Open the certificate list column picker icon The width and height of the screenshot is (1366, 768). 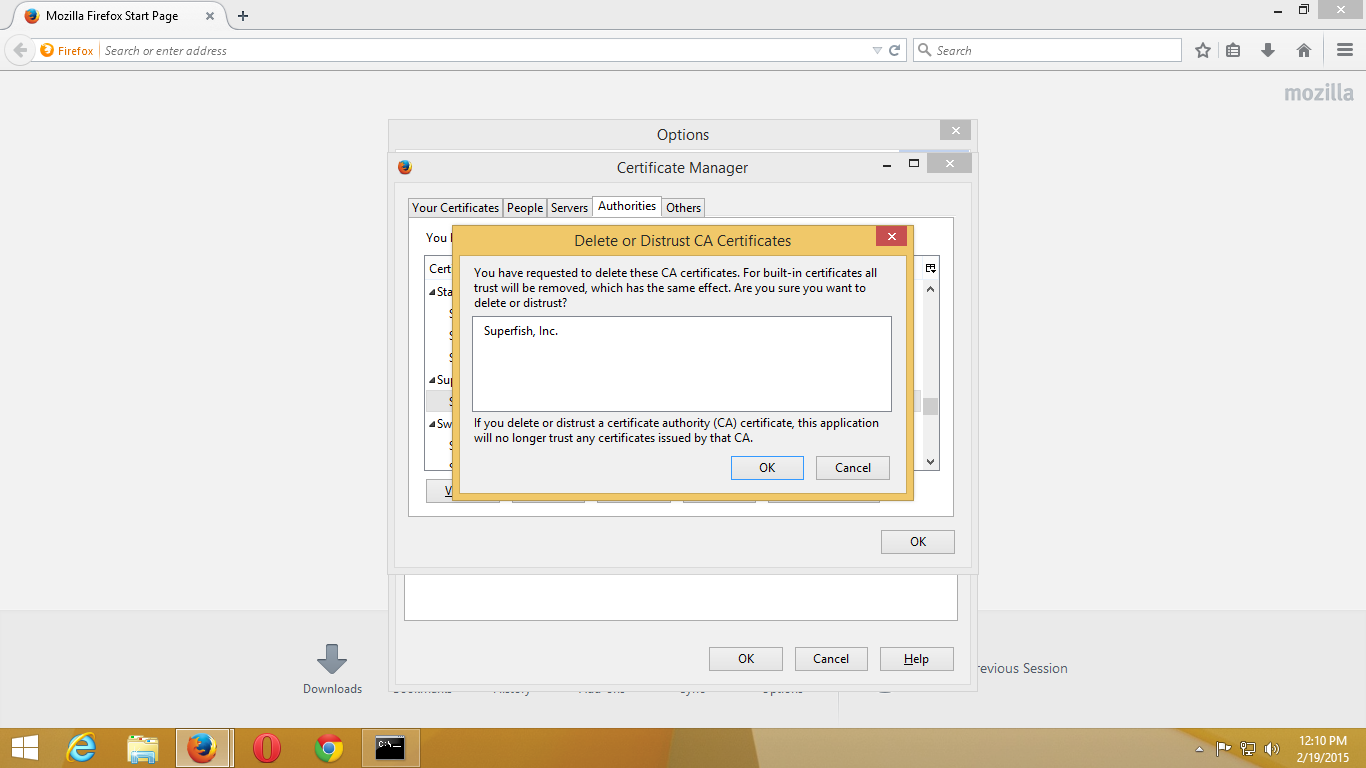(930, 268)
